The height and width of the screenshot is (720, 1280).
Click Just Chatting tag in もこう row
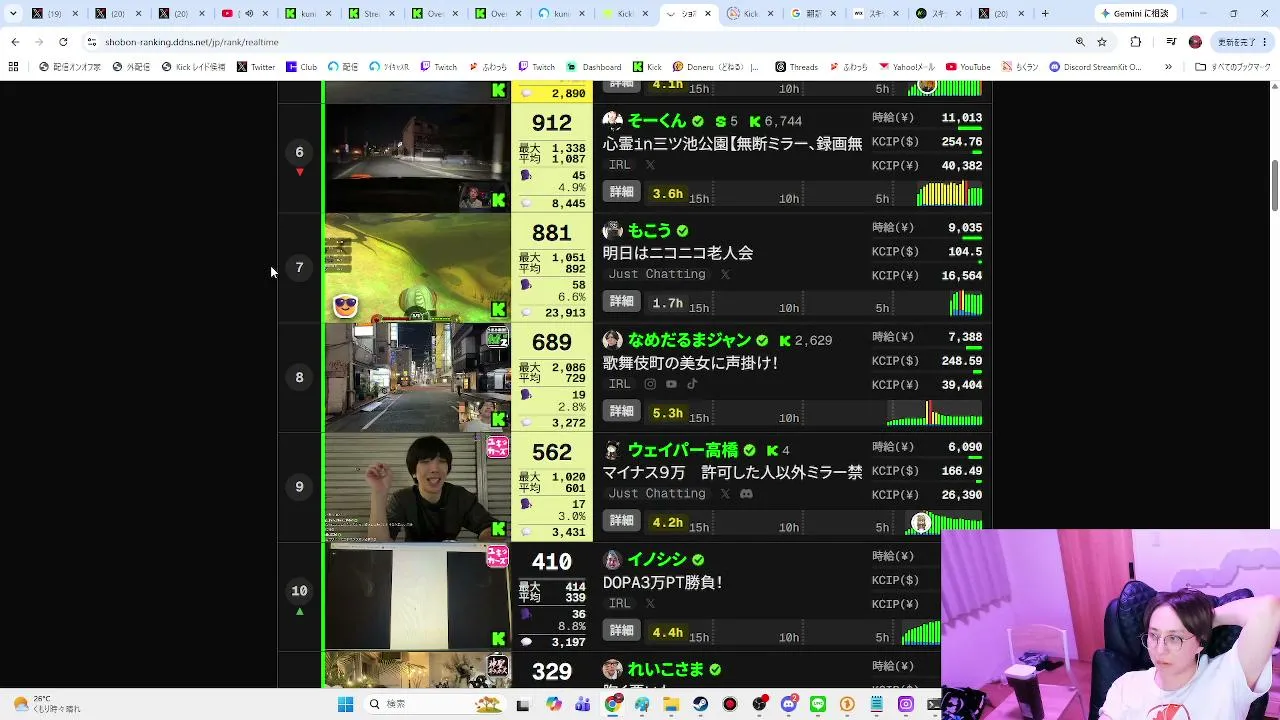point(657,274)
